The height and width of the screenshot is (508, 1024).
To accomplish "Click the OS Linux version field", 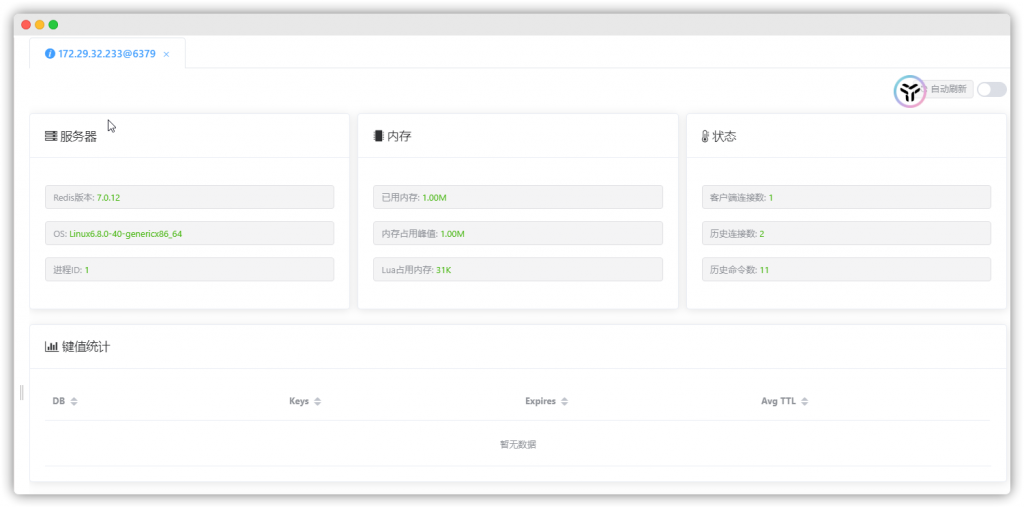I will pyautogui.click(x=189, y=233).
